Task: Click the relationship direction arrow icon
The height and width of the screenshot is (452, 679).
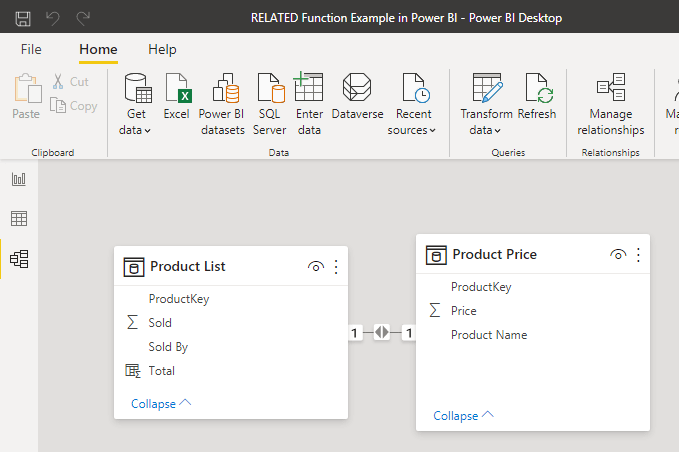Action: tap(382, 333)
